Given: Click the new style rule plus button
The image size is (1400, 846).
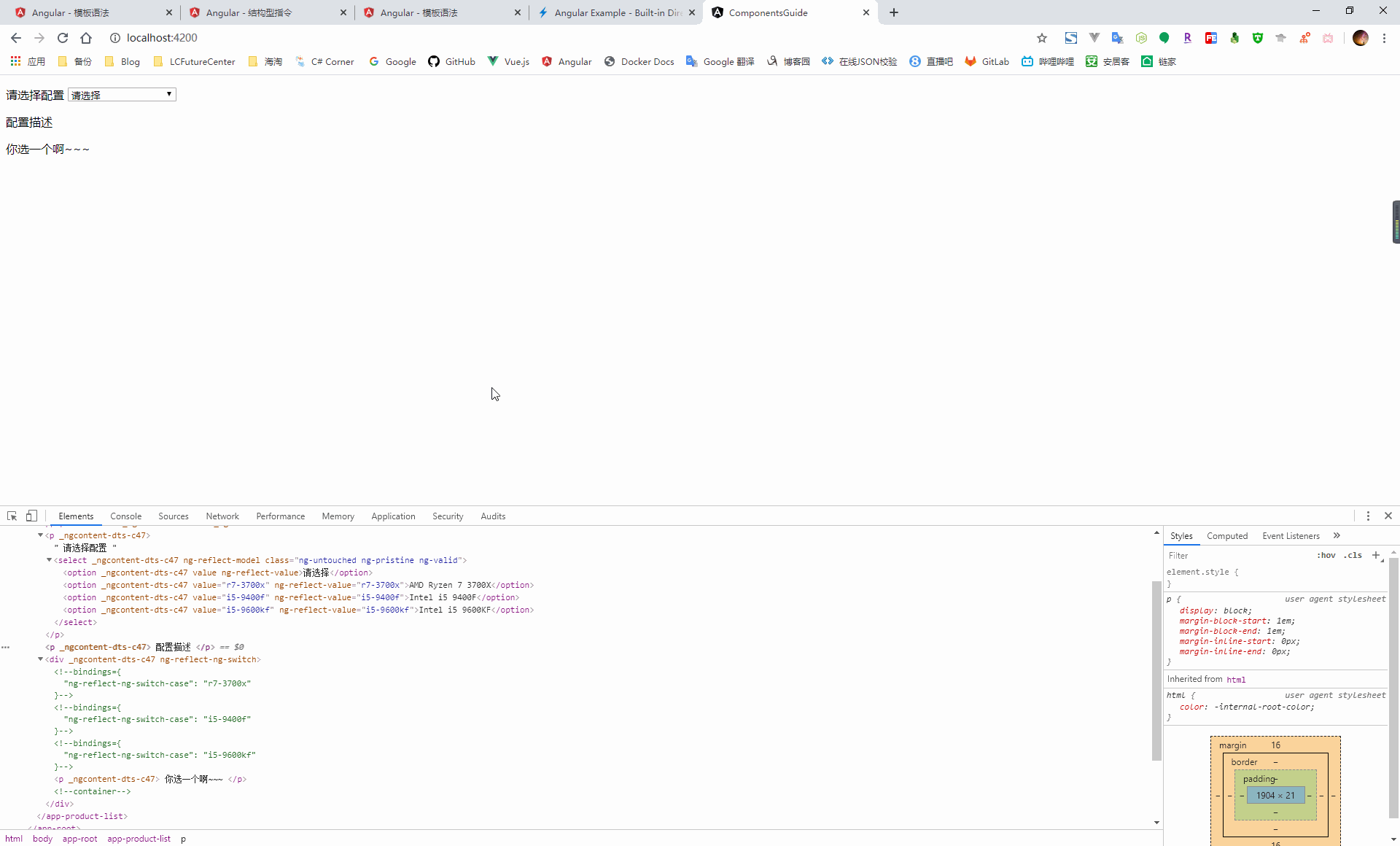Looking at the screenshot, I should pyautogui.click(x=1377, y=555).
